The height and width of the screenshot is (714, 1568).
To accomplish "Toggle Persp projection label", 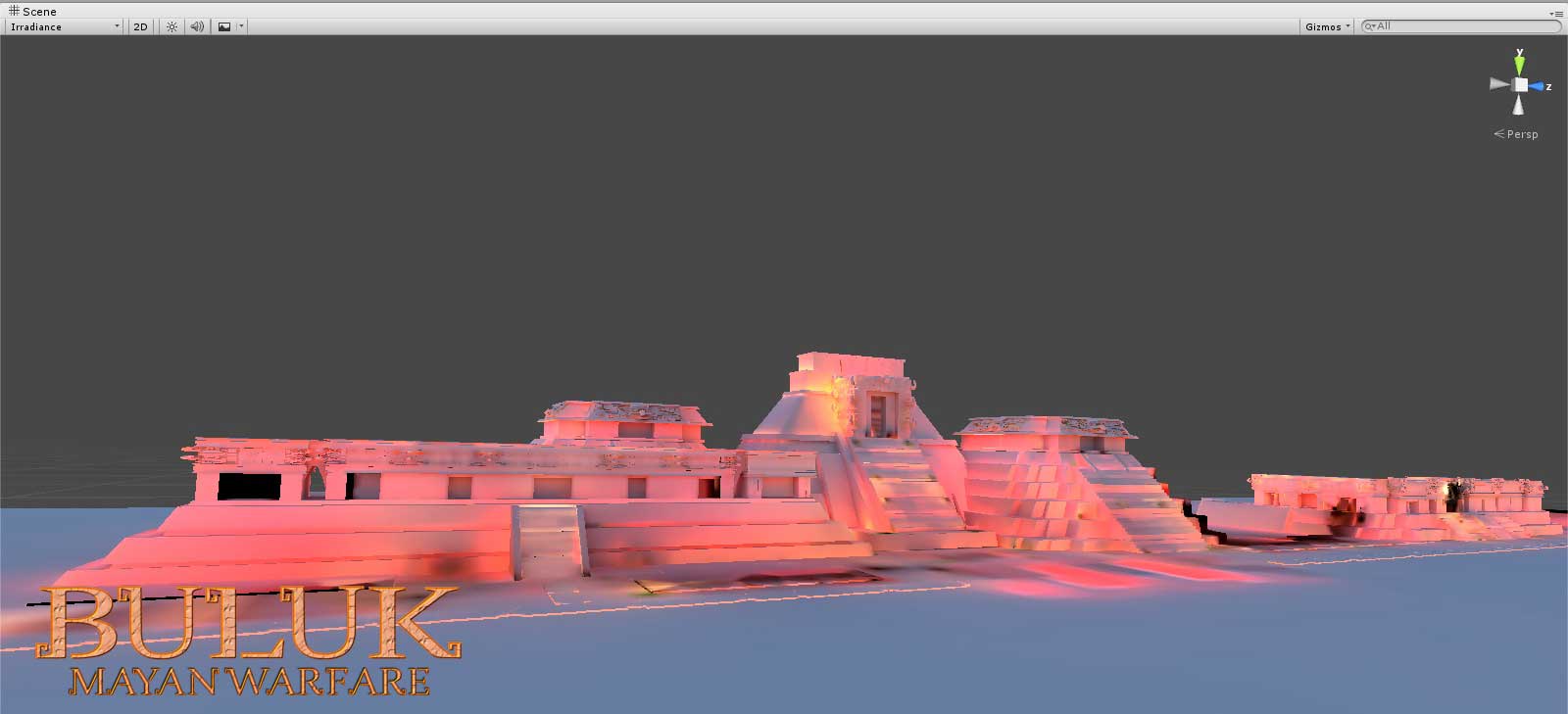I will pos(1516,134).
